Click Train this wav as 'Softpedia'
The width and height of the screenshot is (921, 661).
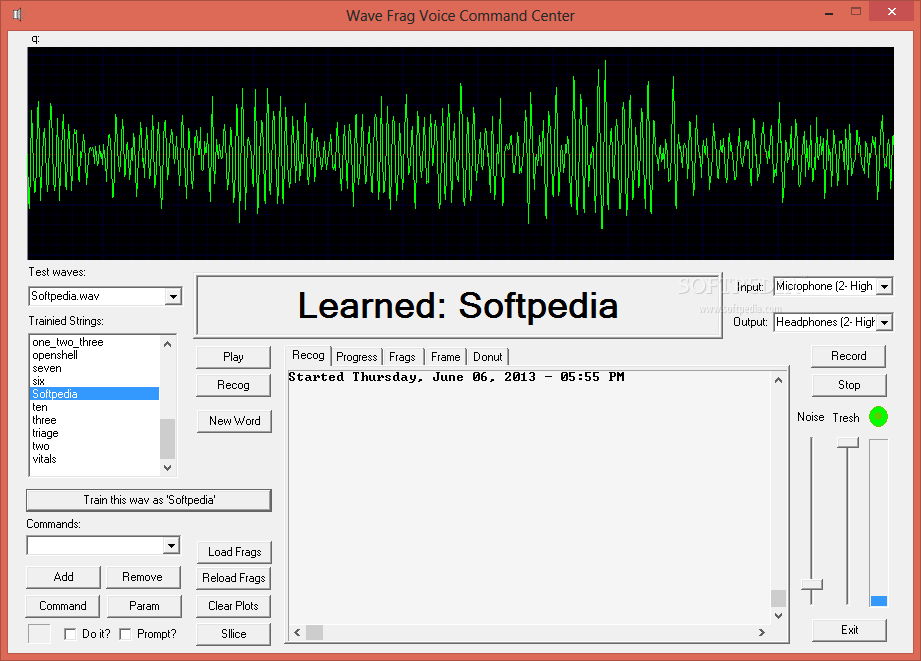[149, 500]
